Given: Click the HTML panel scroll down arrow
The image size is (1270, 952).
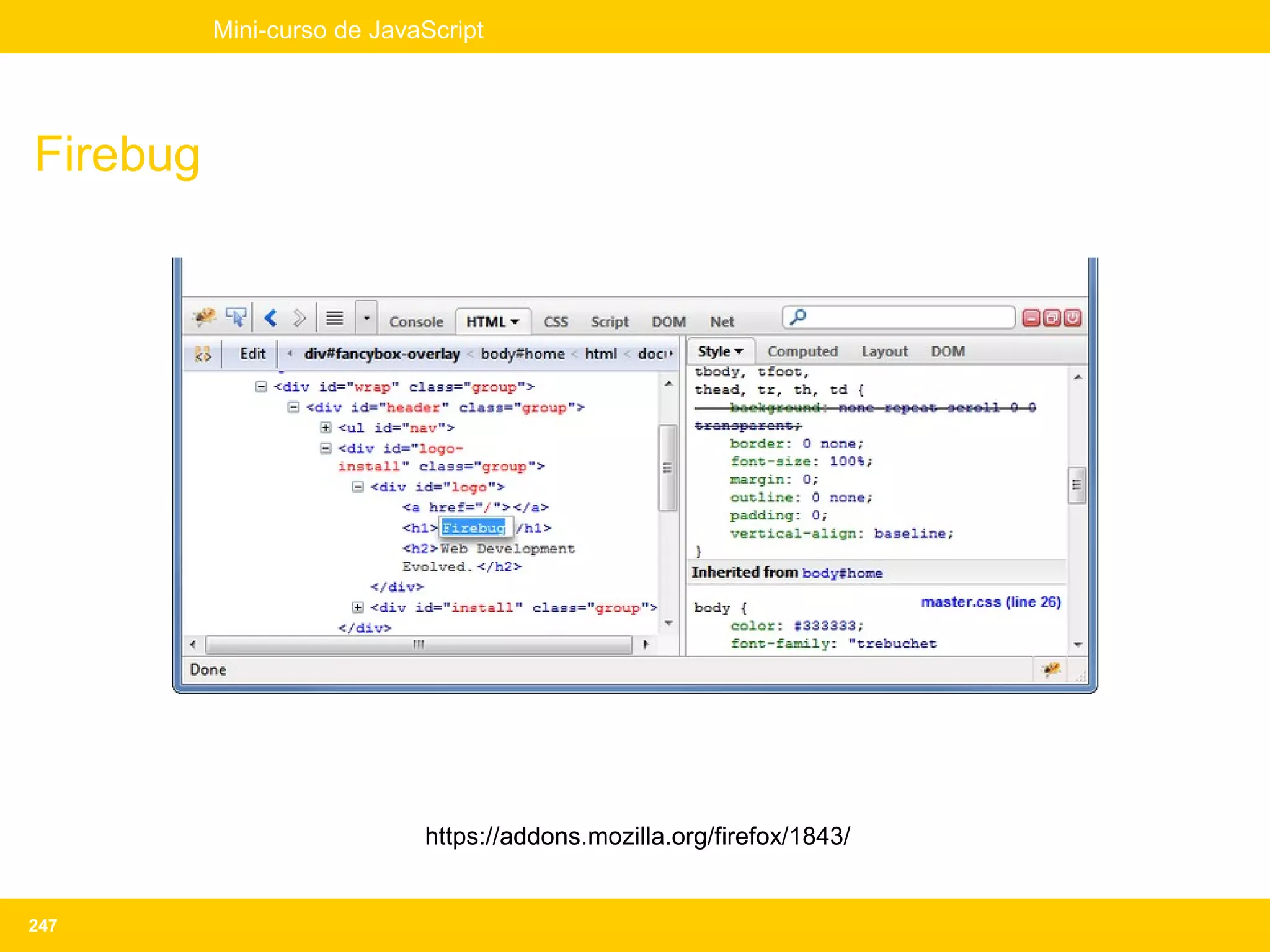Looking at the screenshot, I should click(x=668, y=623).
